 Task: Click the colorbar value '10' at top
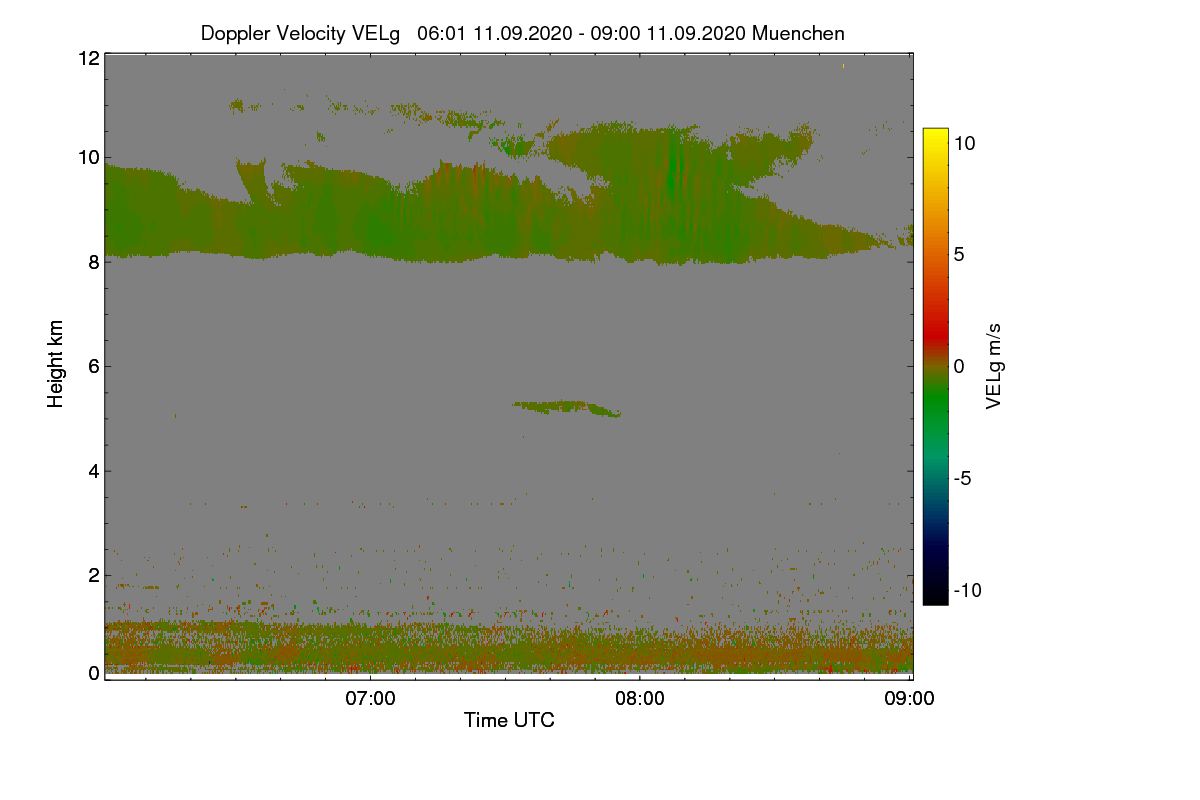965,143
